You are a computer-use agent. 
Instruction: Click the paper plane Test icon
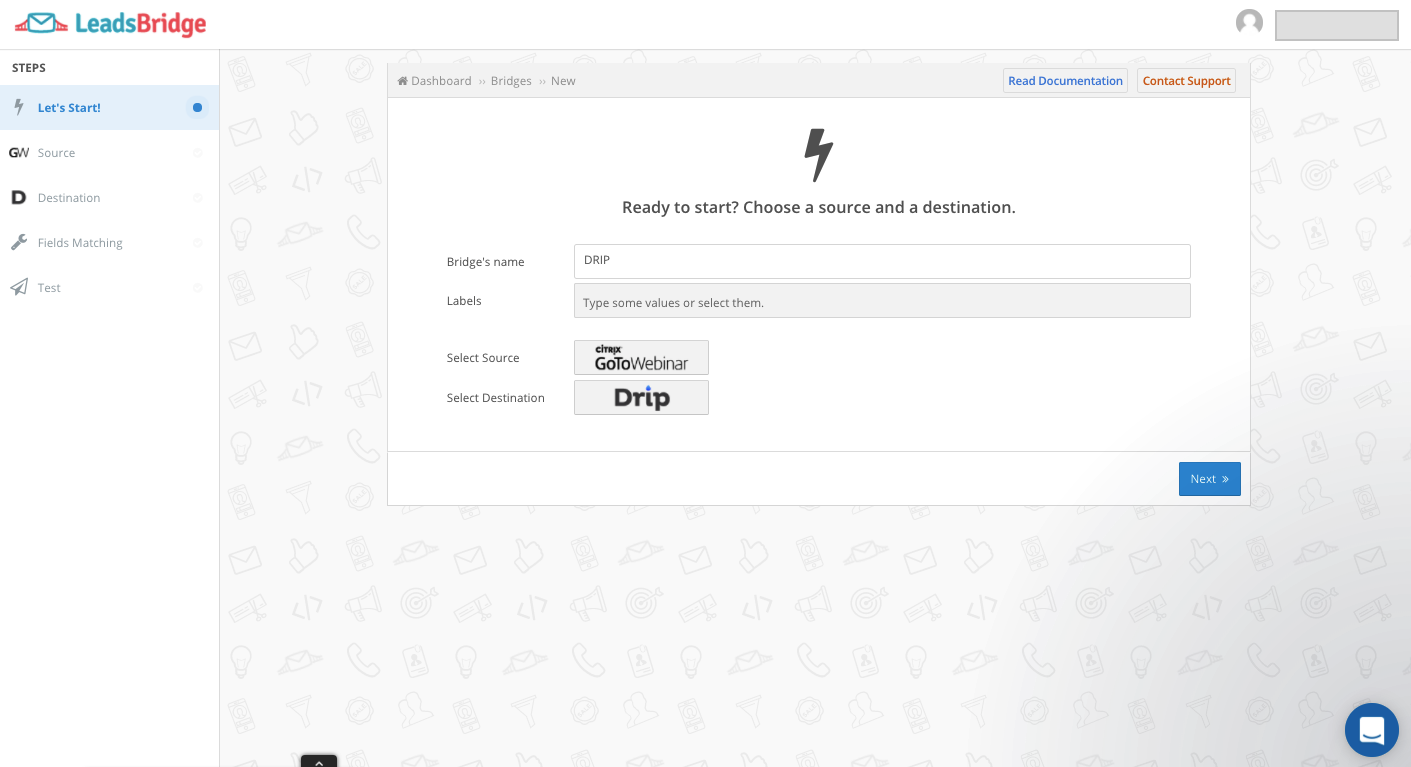(x=18, y=287)
